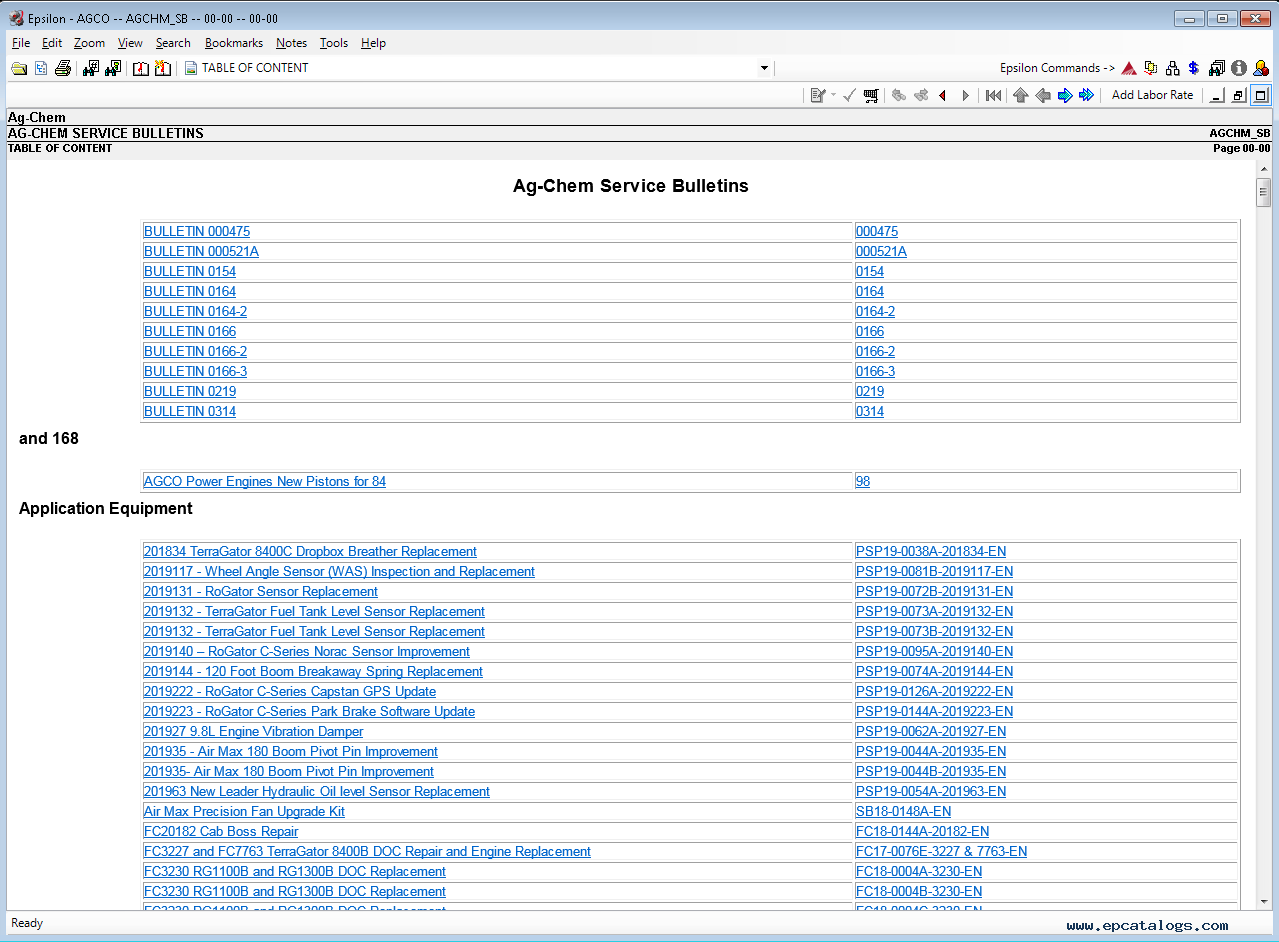Open the FC18-0004A-3230-EN link
This screenshot has height=942, width=1279.
919,871
